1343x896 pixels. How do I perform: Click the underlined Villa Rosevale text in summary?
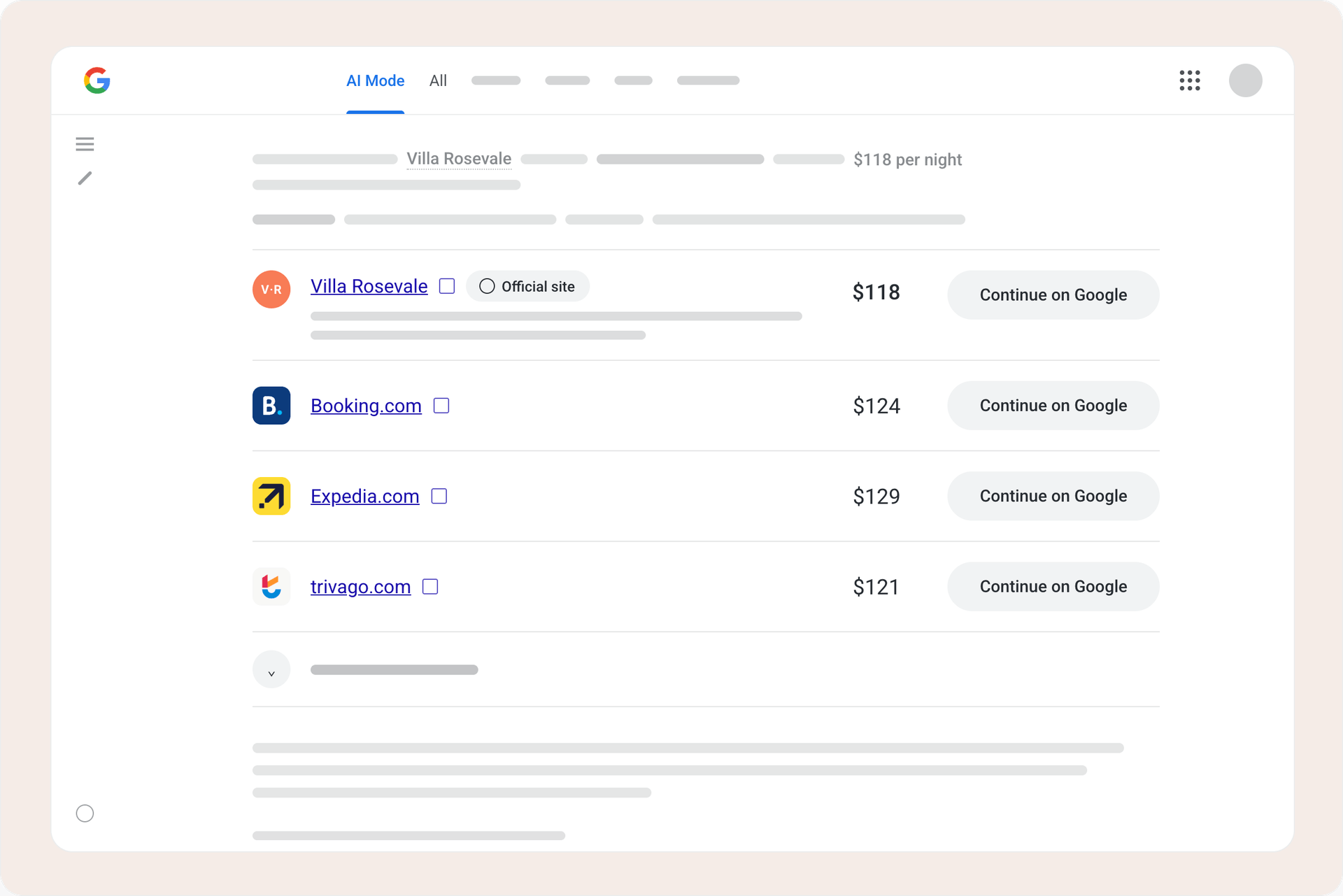459,159
